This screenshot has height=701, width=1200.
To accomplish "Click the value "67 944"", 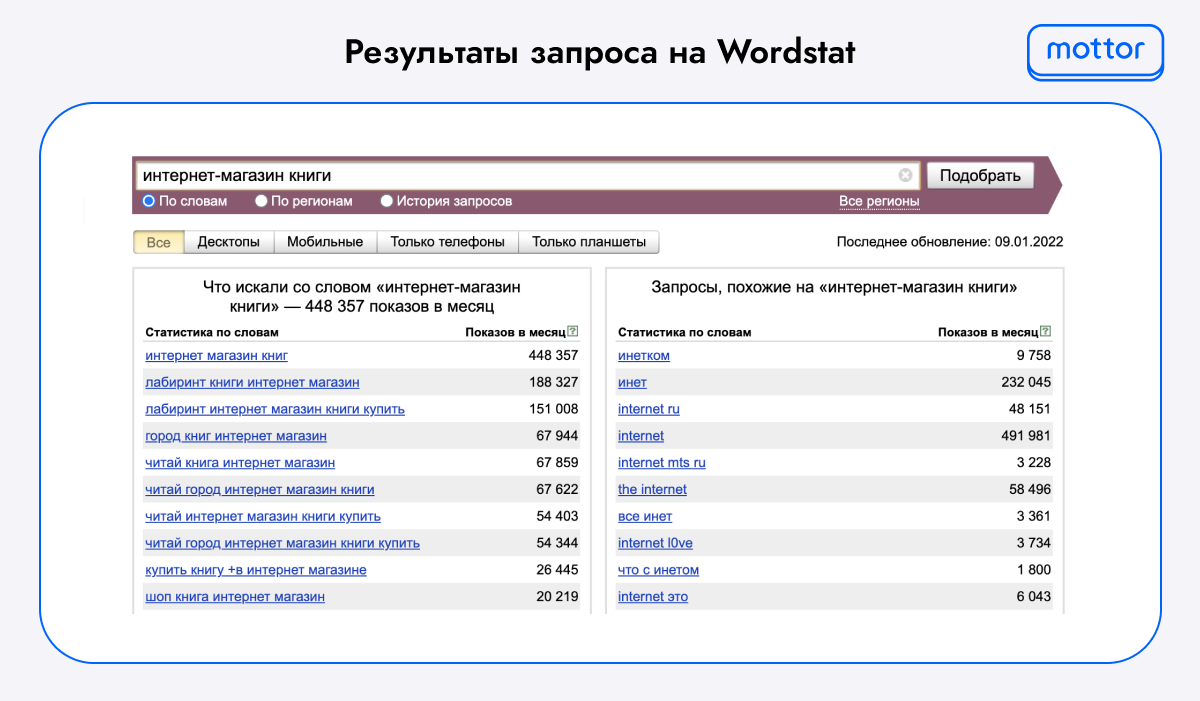I will click(558, 436).
